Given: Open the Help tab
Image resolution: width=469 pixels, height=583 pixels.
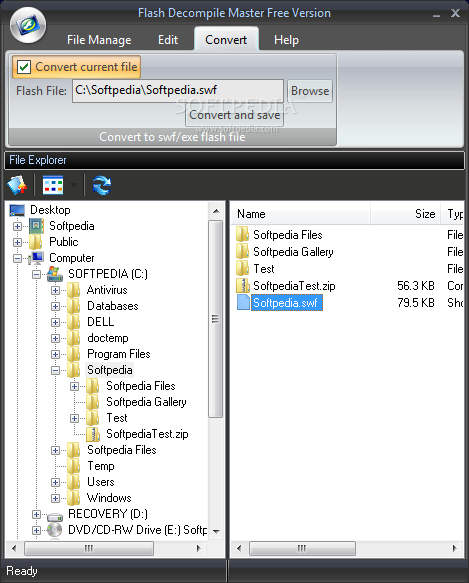Looking at the screenshot, I should coord(286,40).
